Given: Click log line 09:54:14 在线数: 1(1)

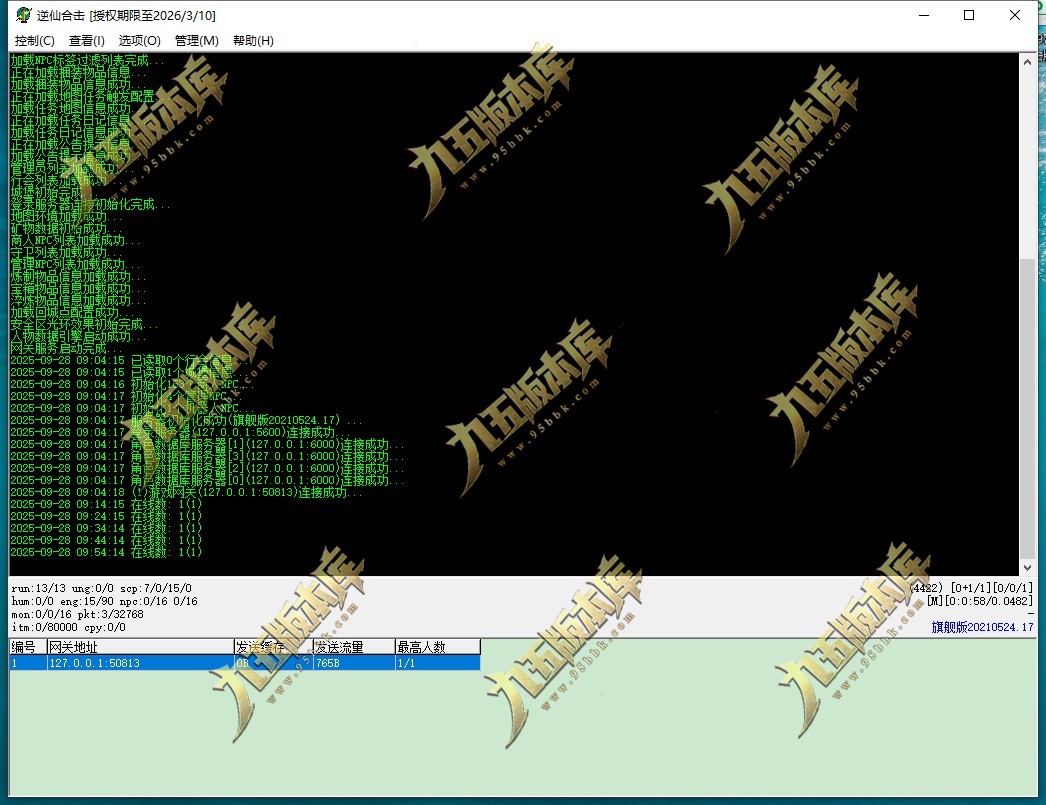Looking at the screenshot, I should tap(105, 552).
